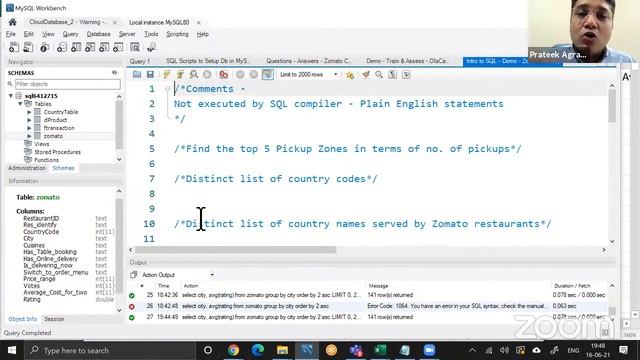
Task: Click the SQL editor vertical scrollbar thumb
Action: click(612, 105)
